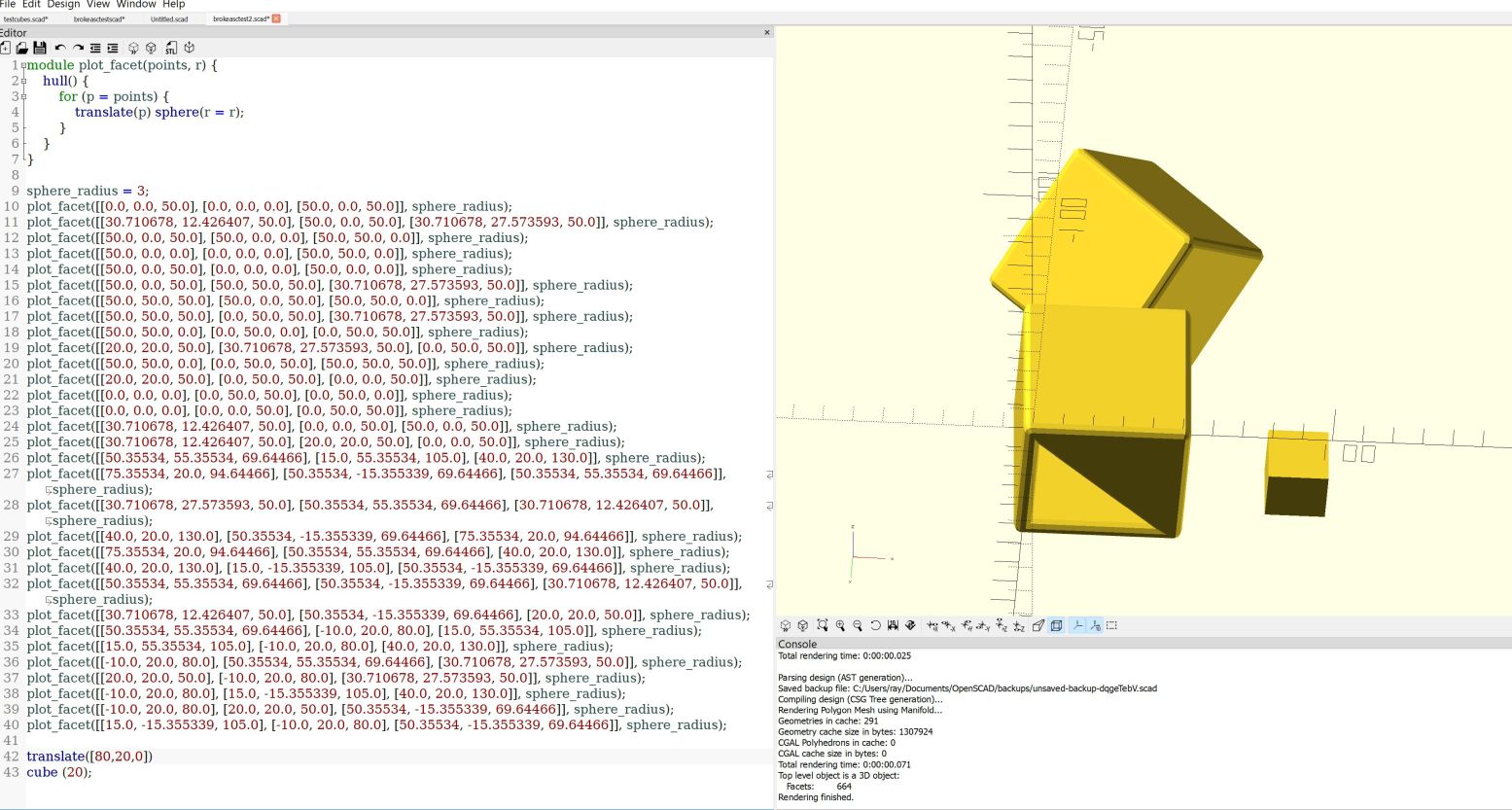Click the Zoom In magnifier in viewport toolbar
This screenshot has width=1512, height=810.
pyautogui.click(x=840, y=626)
